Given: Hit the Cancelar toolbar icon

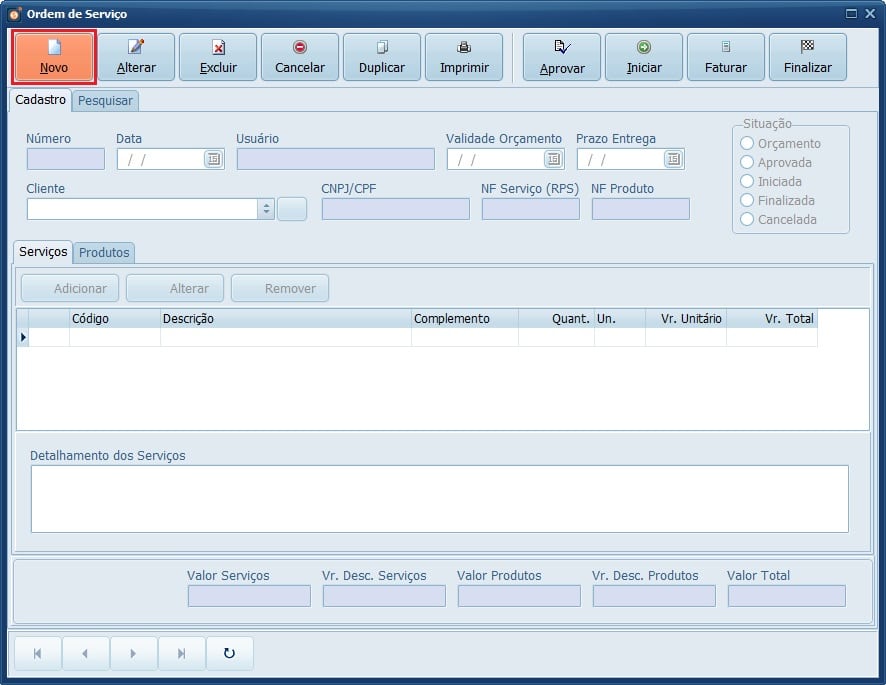Looking at the screenshot, I should 300,57.
